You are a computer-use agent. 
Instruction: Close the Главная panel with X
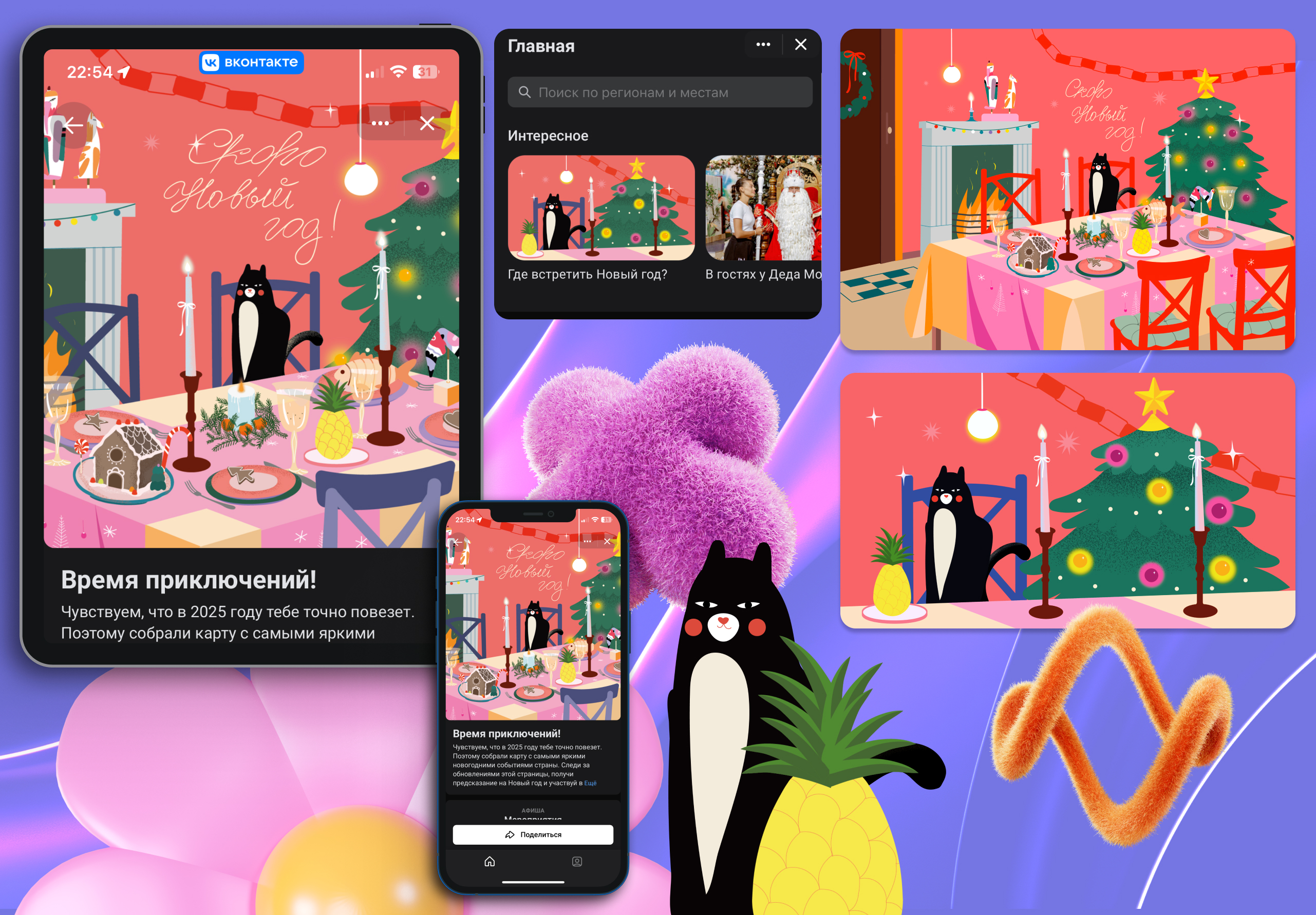801,45
